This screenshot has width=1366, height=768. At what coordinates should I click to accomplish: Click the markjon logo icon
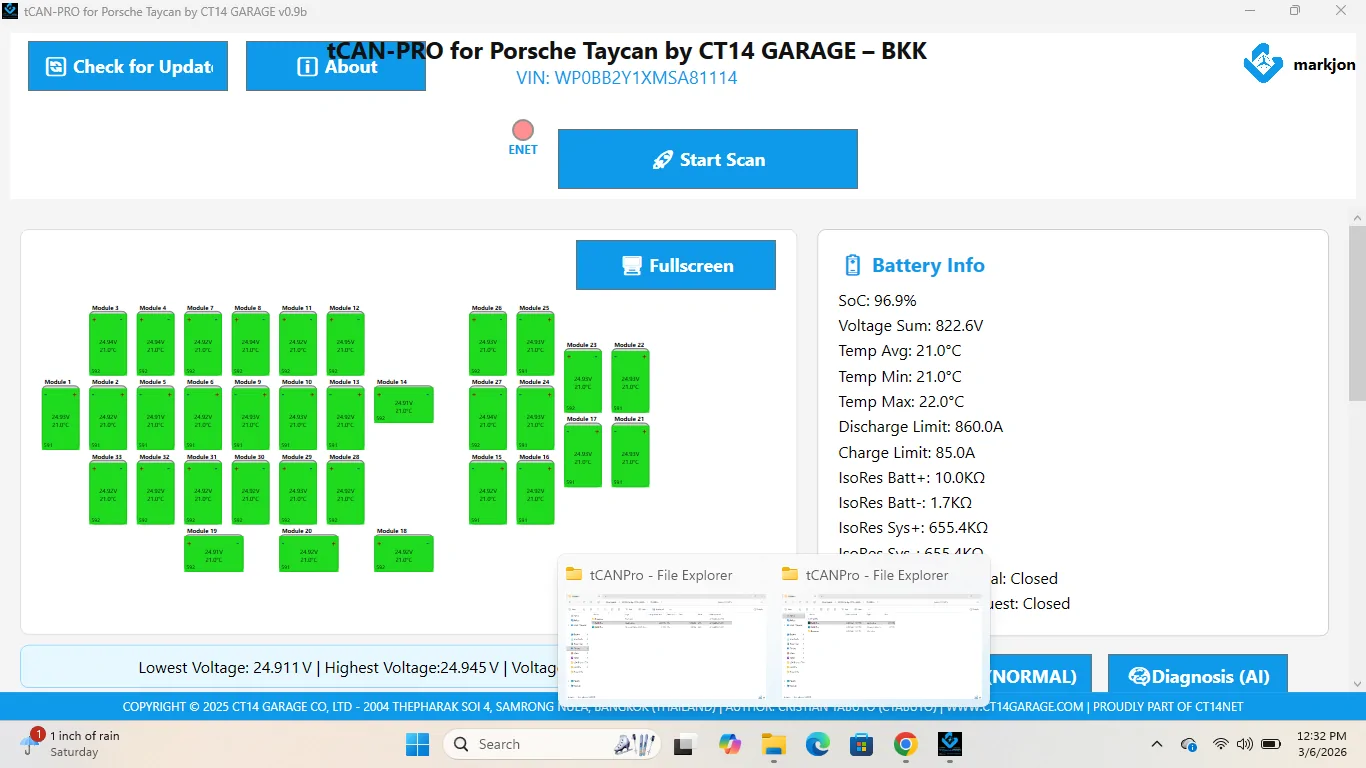click(x=1263, y=64)
